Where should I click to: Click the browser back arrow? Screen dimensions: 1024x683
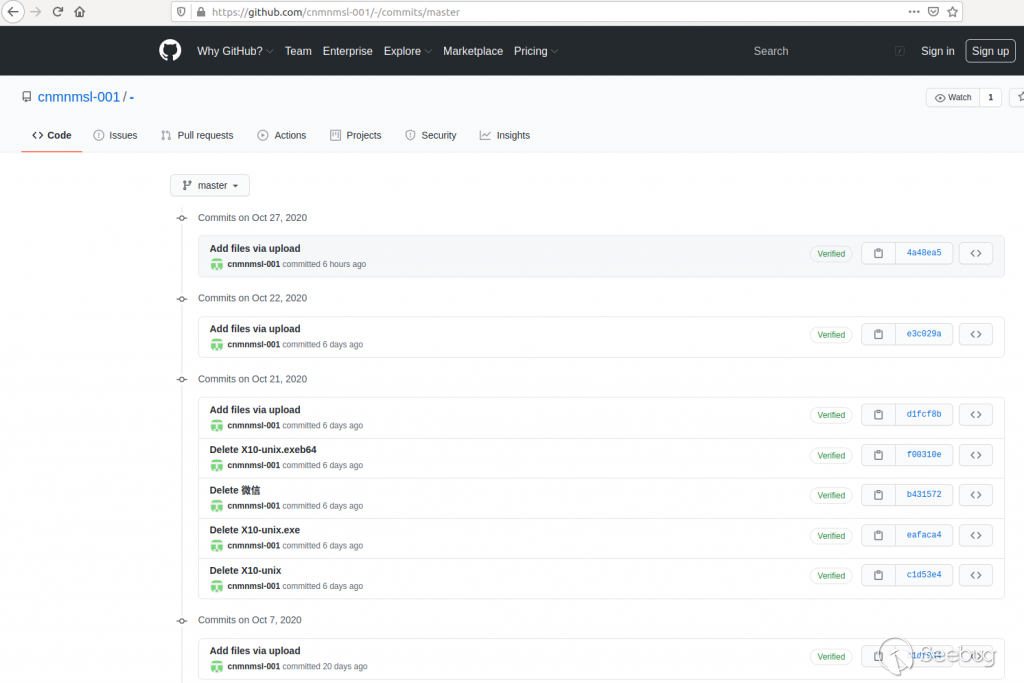pos(14,12)
